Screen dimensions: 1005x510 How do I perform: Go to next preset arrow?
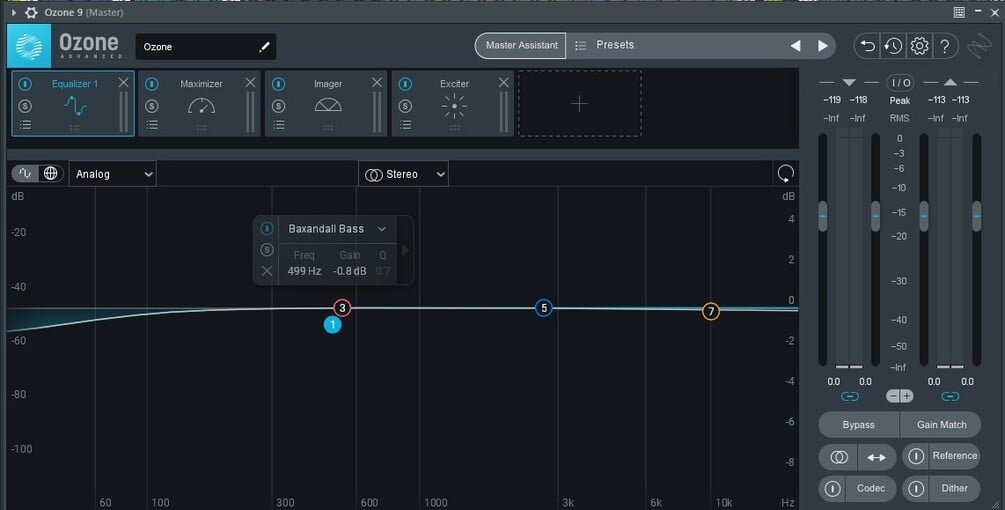823,45
